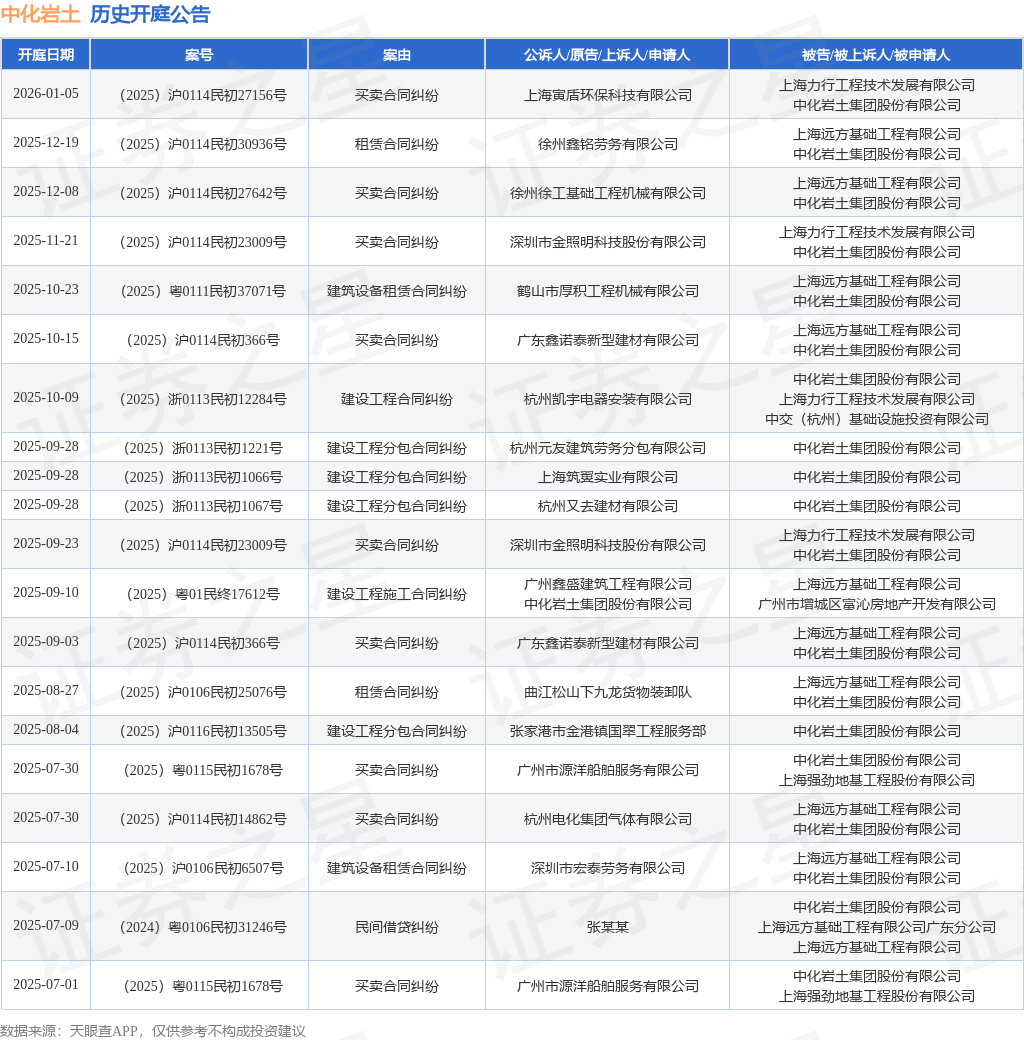Click case number 沪0106民初6507号
1024x1040 pixels.
pos(203,870)
